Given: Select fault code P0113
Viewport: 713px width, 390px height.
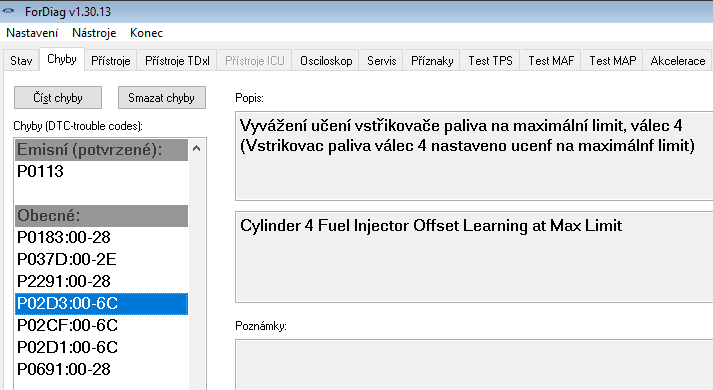Looking at the screenshot, I should 101,171.
